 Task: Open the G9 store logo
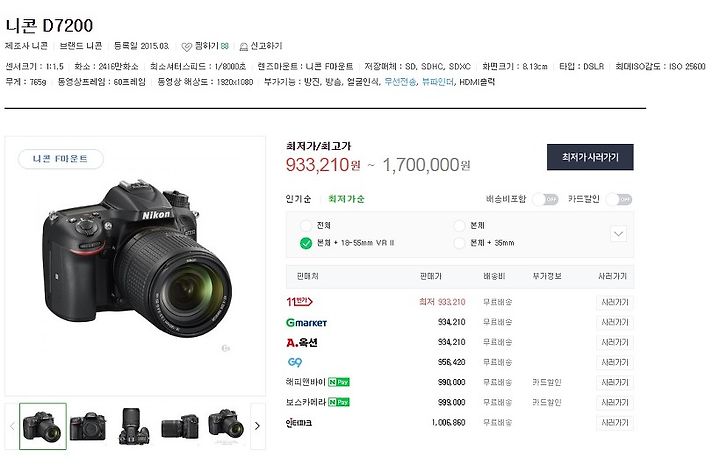(x=295, y=362)
